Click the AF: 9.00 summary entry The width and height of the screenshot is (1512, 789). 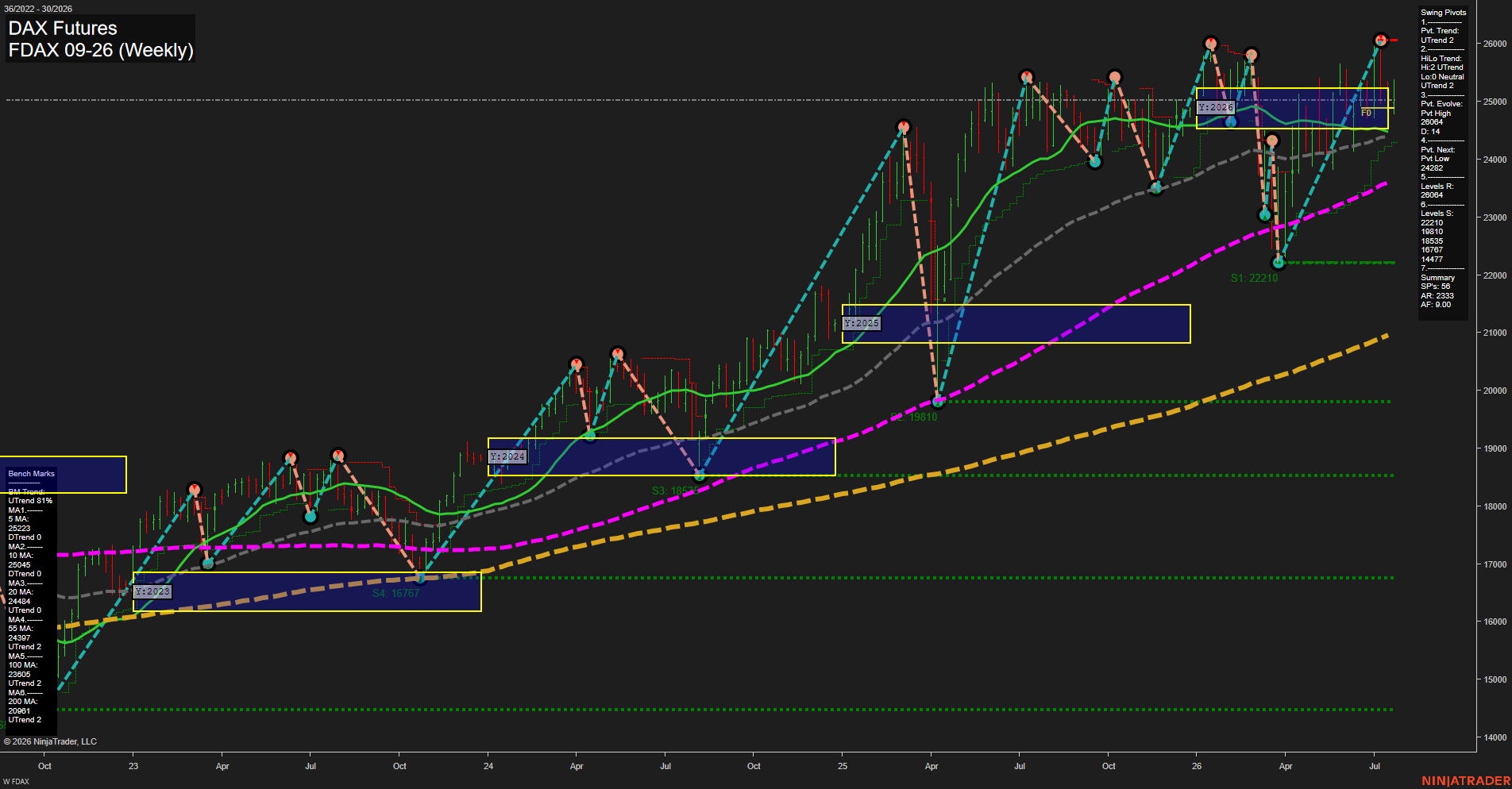(1436, 305)
